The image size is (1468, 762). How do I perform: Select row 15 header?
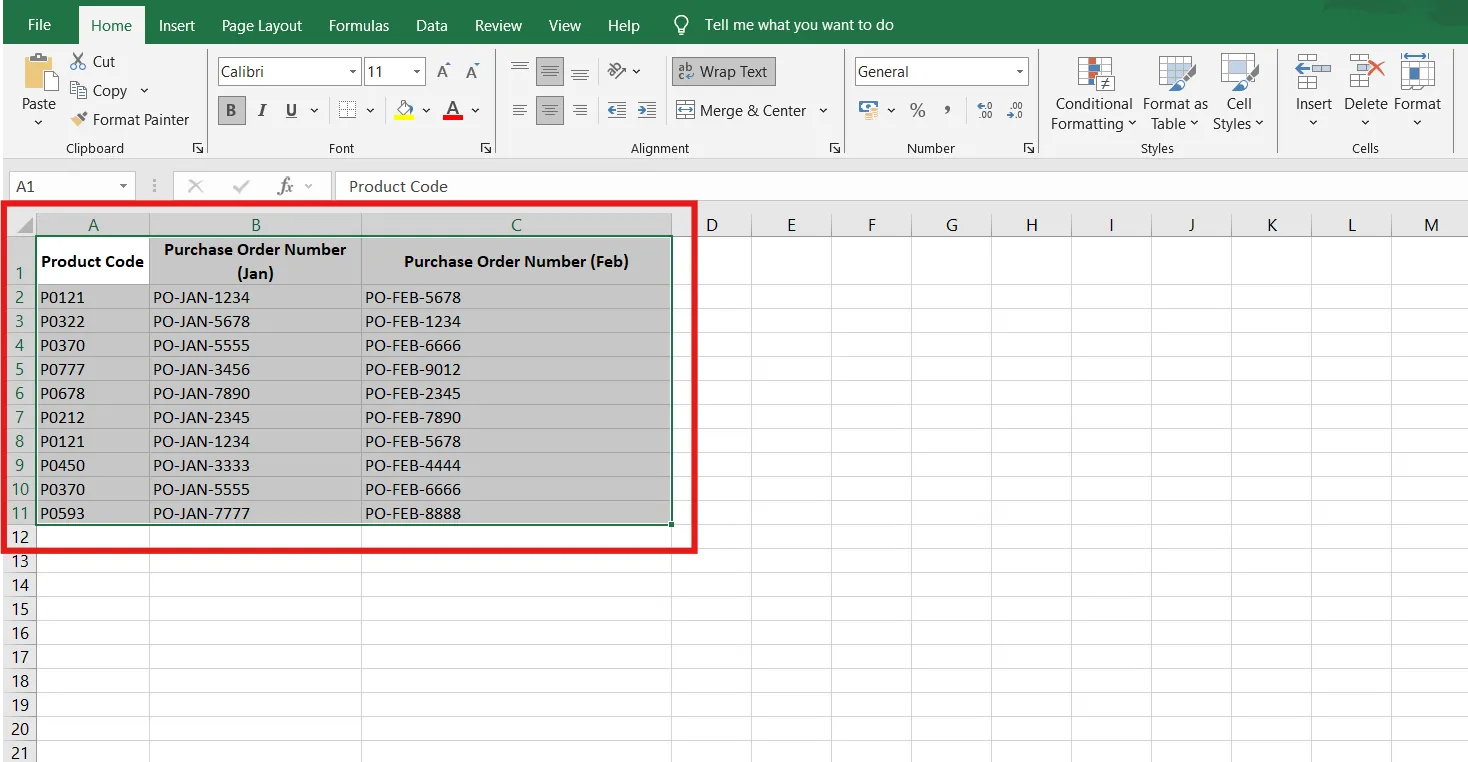point(20,609)
